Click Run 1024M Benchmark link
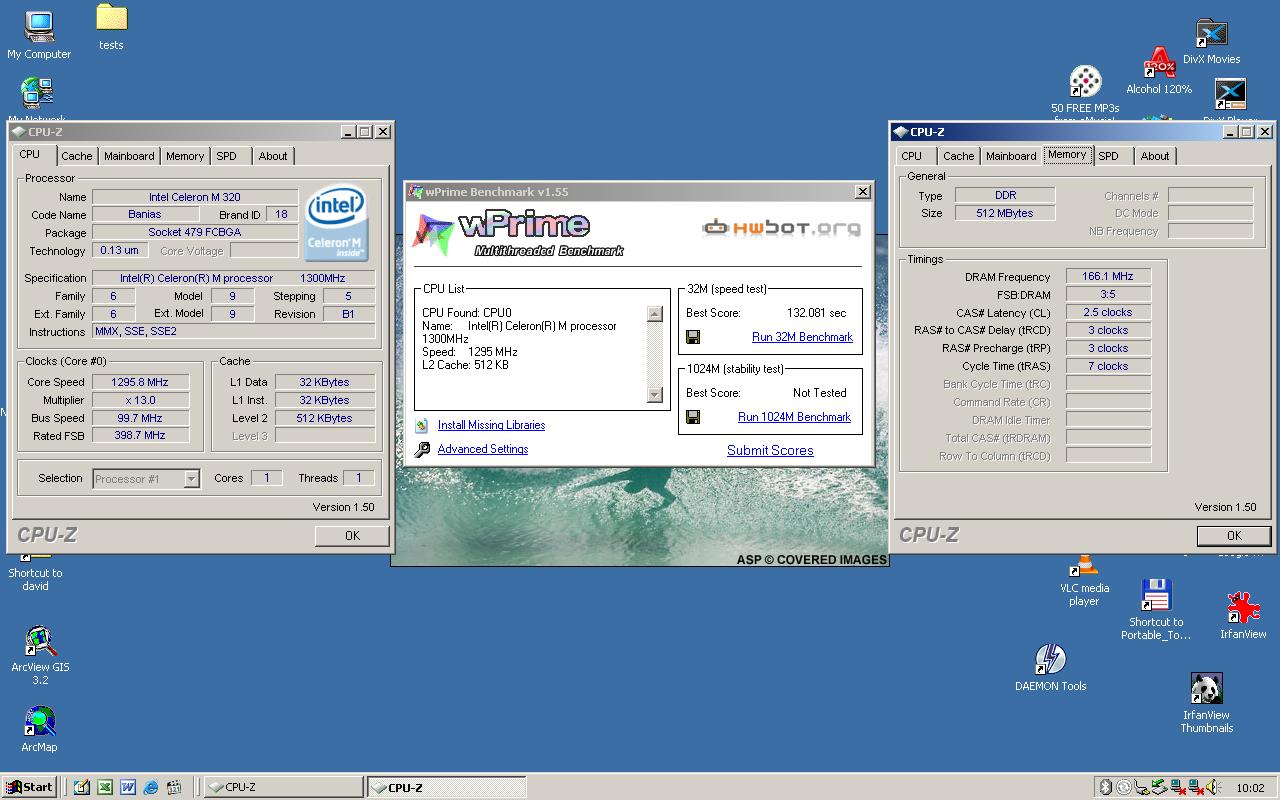Image resolution: width=1280 pixels, height=800 pixels. (794, 417)
